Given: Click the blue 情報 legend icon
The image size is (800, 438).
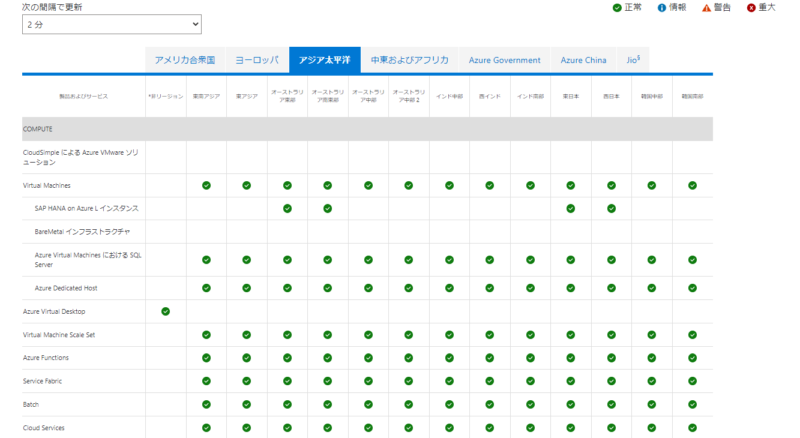Looking at the screenshot, I should pos(662,8).
